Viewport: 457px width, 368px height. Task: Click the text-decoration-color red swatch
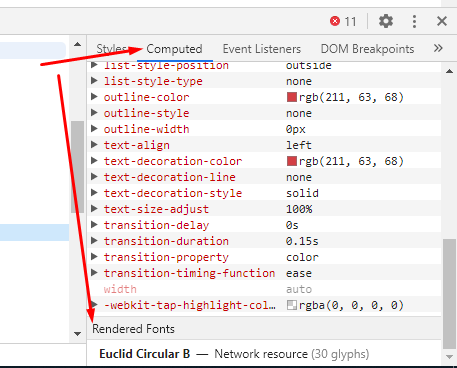tap(292, 161)
